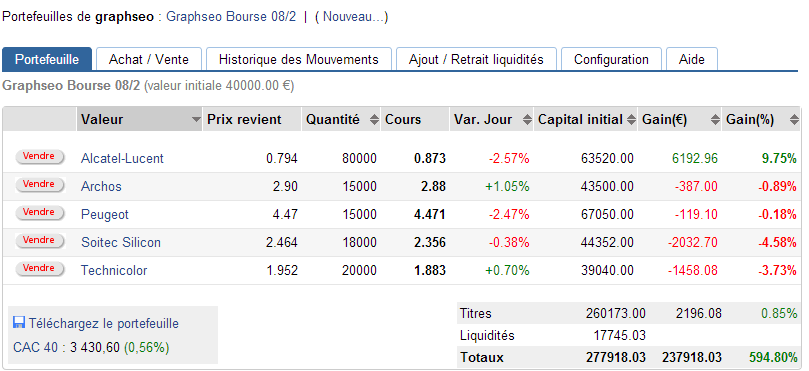Sort by Var. Jour column arrows
This screenshot has height=371, width=809.
click(527, 120)
